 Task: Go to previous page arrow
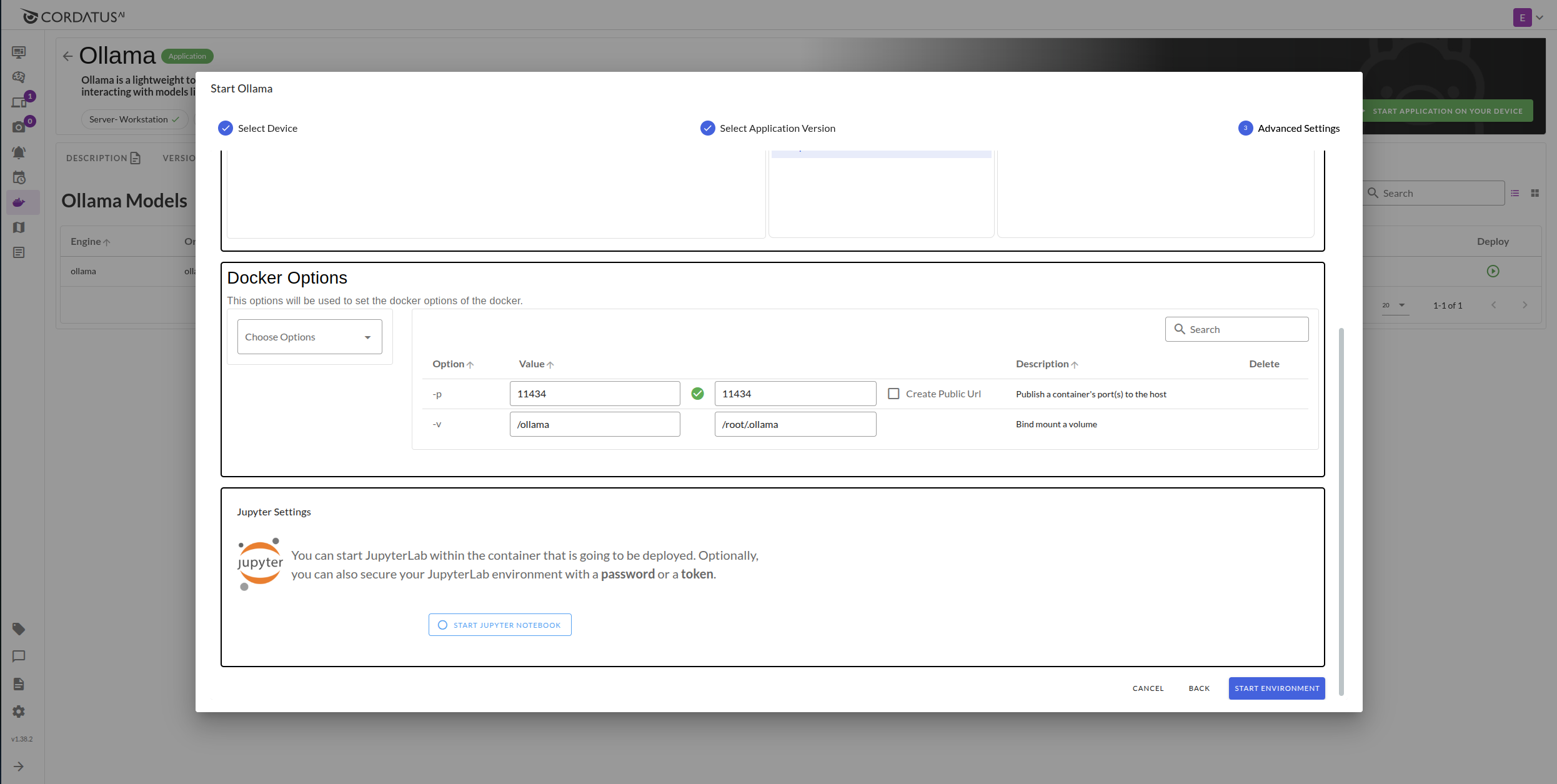point(1493,305)
